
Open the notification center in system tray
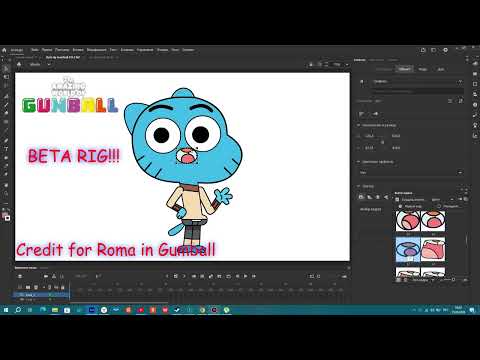click(472, 310)
